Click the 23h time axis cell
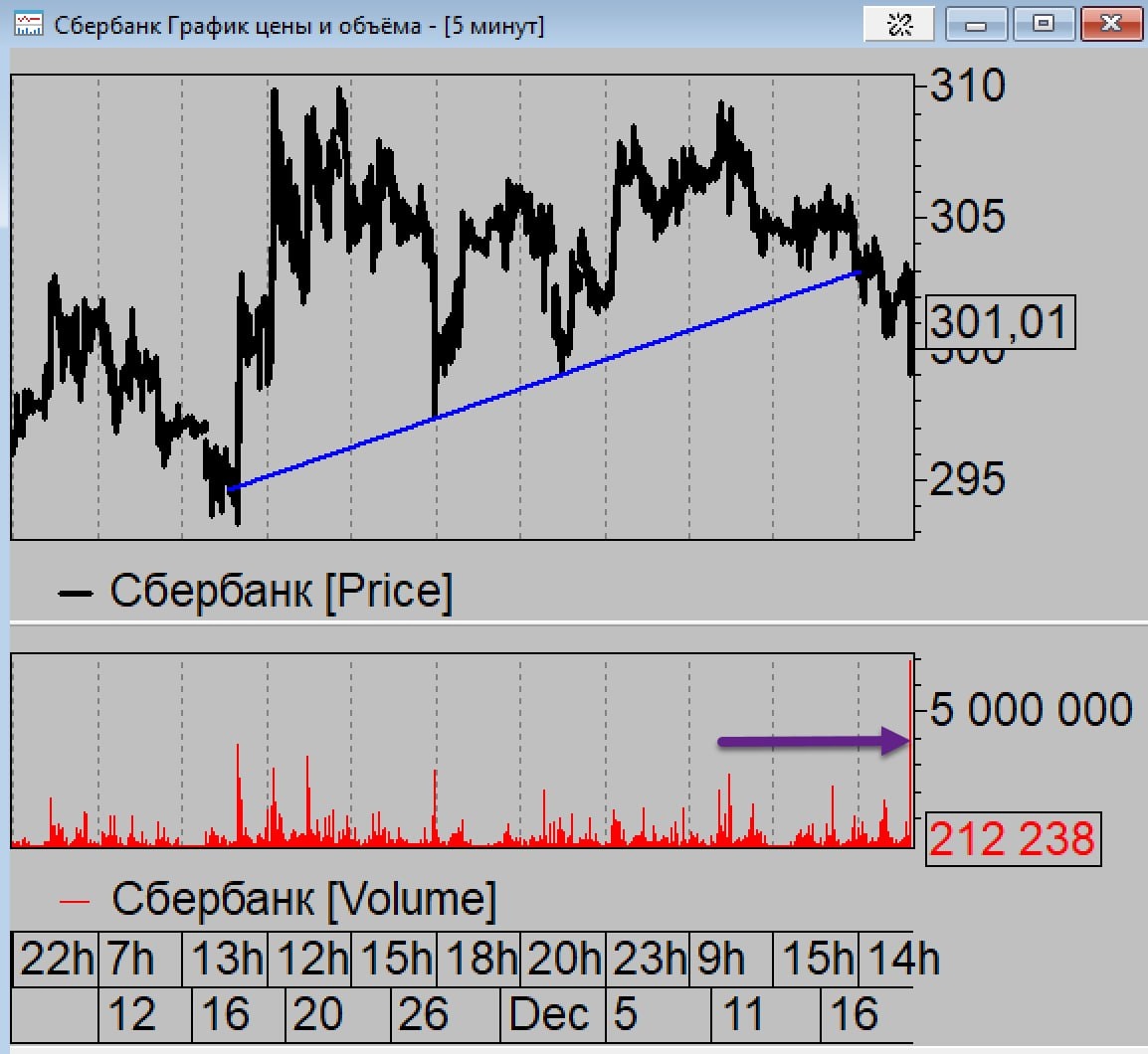 click(x=648, y=959)
